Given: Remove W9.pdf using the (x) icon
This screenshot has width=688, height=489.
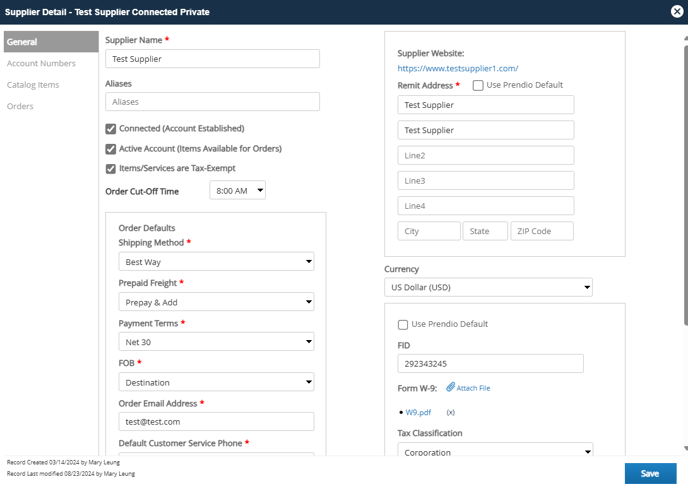Looking at the screenshot, I should tap(451, 412).
